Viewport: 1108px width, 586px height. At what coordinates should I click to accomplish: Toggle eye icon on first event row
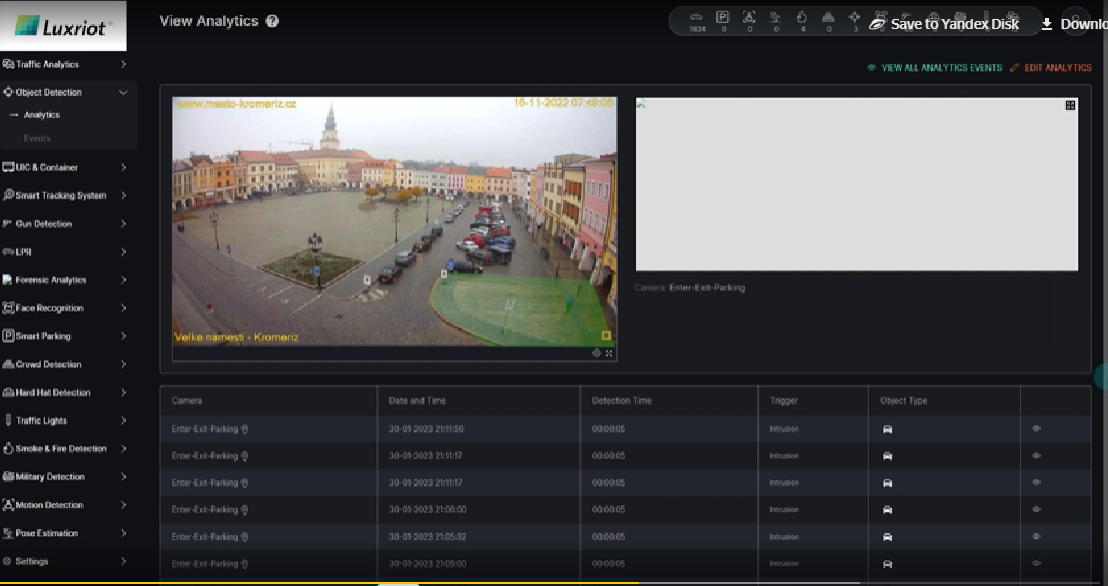coord(1036,429)
